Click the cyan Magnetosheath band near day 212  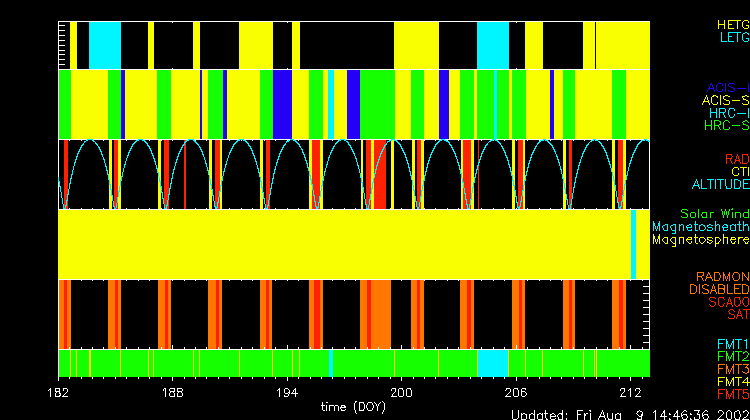(634, 244)
